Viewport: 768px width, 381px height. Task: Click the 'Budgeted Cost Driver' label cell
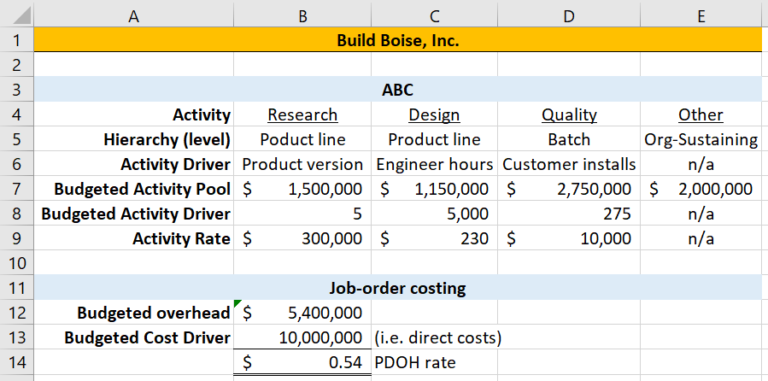click(134, 337)
